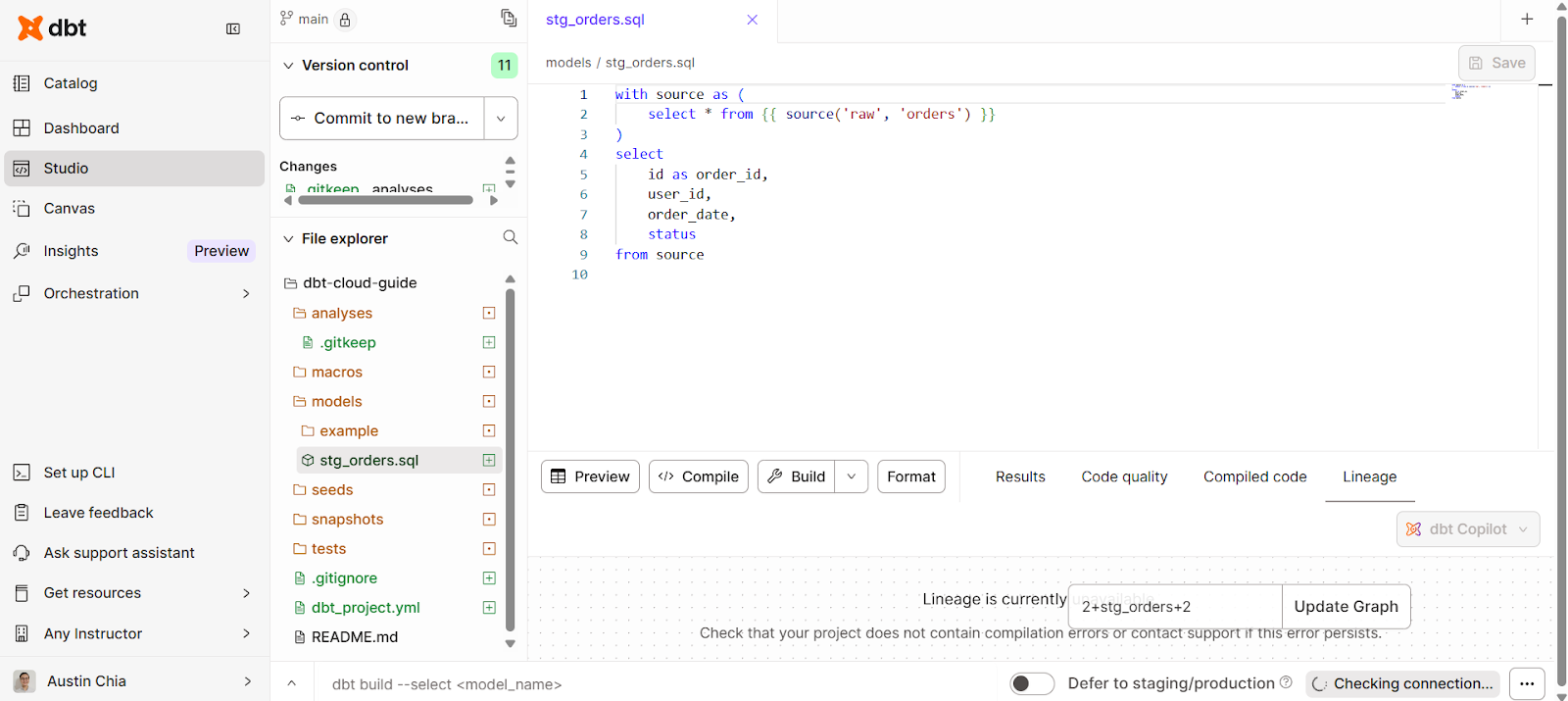Screen dimensions: 1568x701
Task: Click git status icon beside analyses folder
Action: click(489, 314)
